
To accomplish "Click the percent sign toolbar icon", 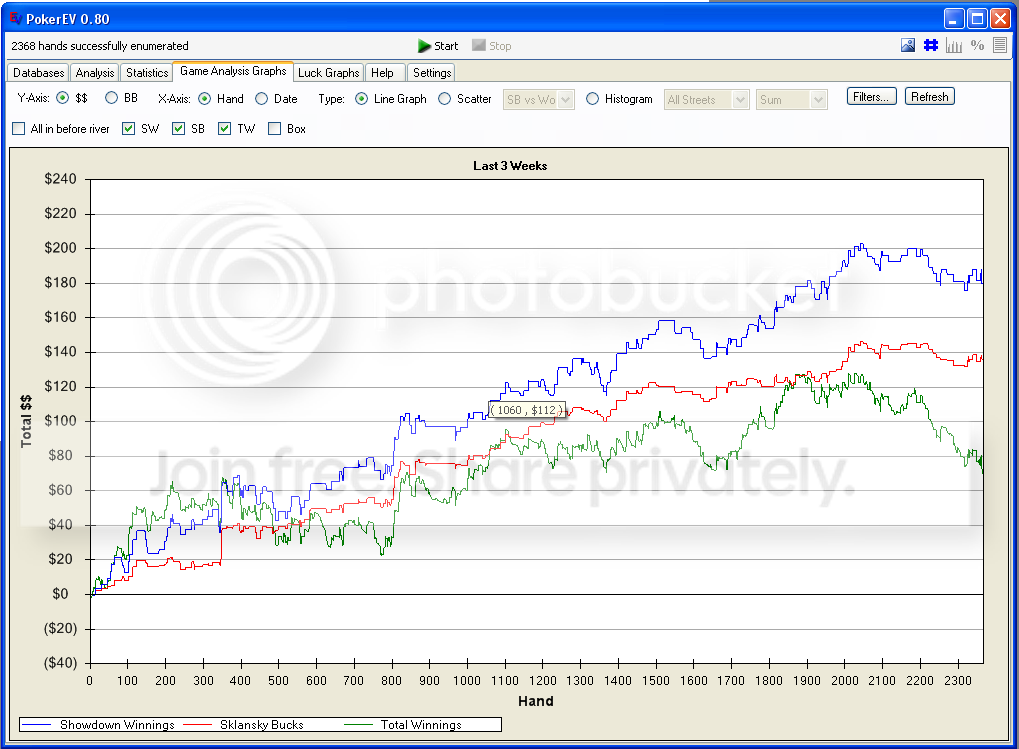I will (x=977, y=45).
